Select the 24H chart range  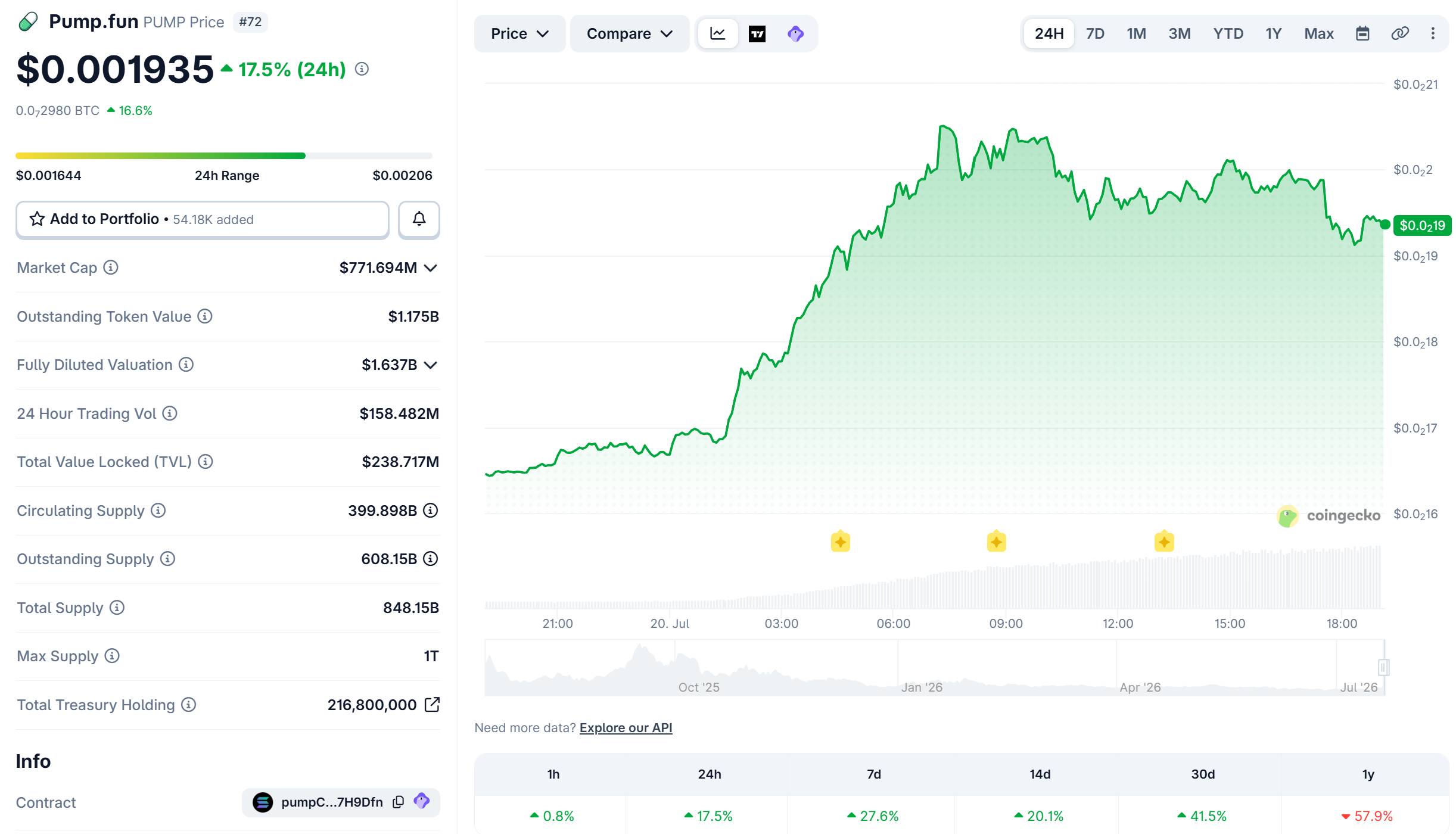pos(1049,33)
